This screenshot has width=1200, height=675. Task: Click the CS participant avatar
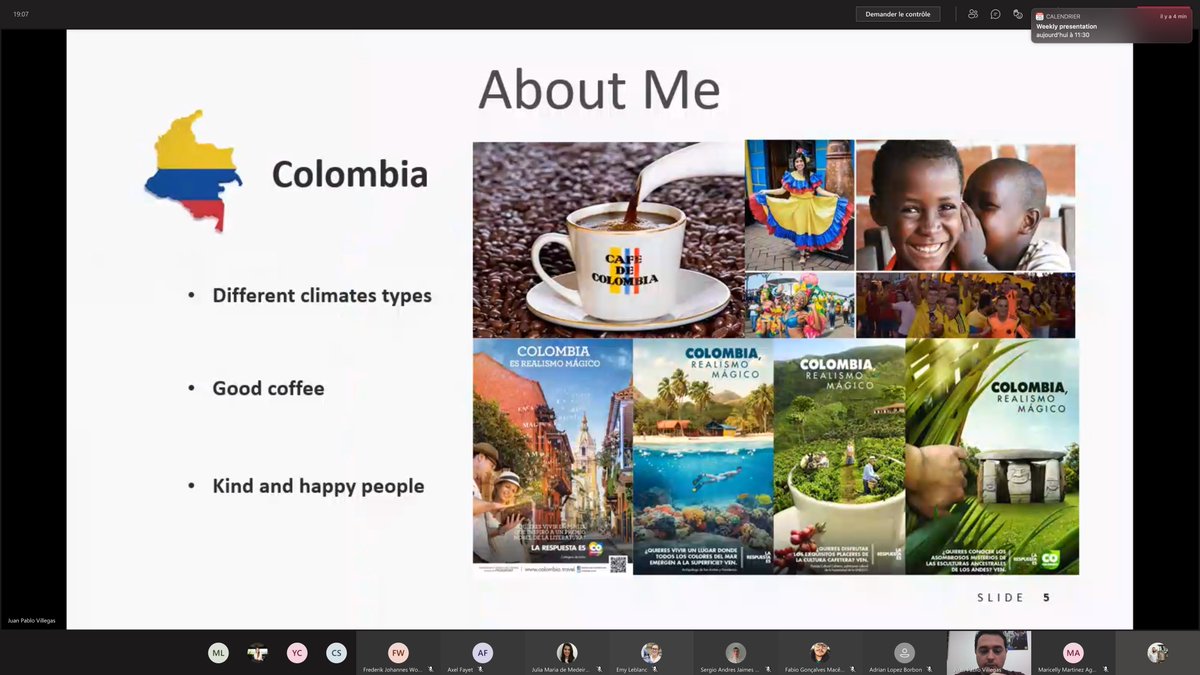tap(336, 653)
